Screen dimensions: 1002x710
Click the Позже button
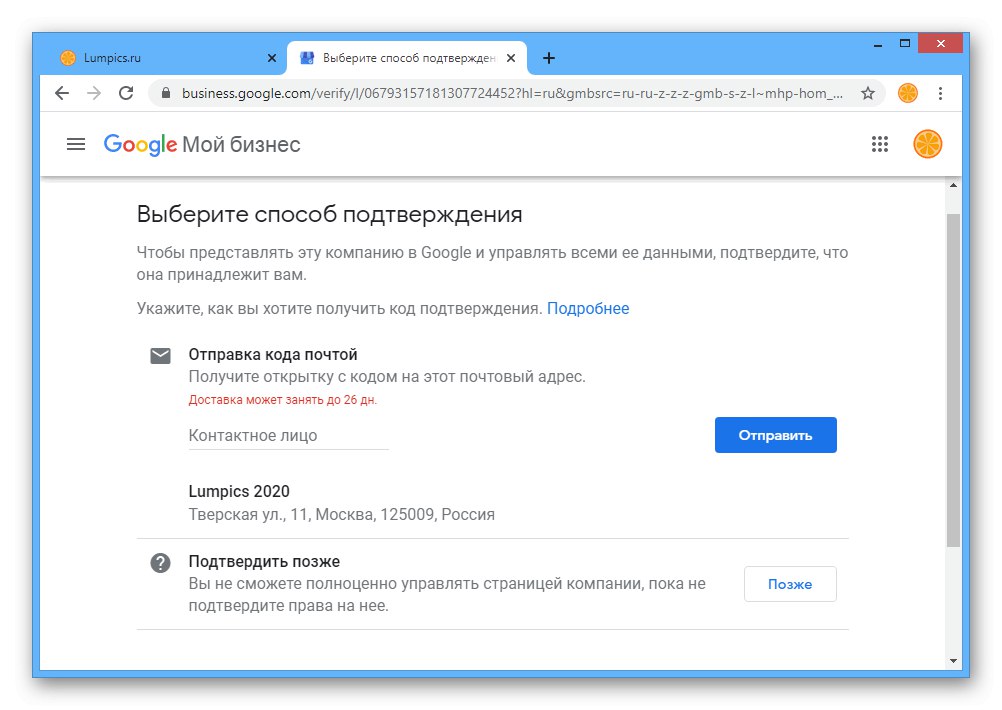pyautogui.click(x=789, y=584)
